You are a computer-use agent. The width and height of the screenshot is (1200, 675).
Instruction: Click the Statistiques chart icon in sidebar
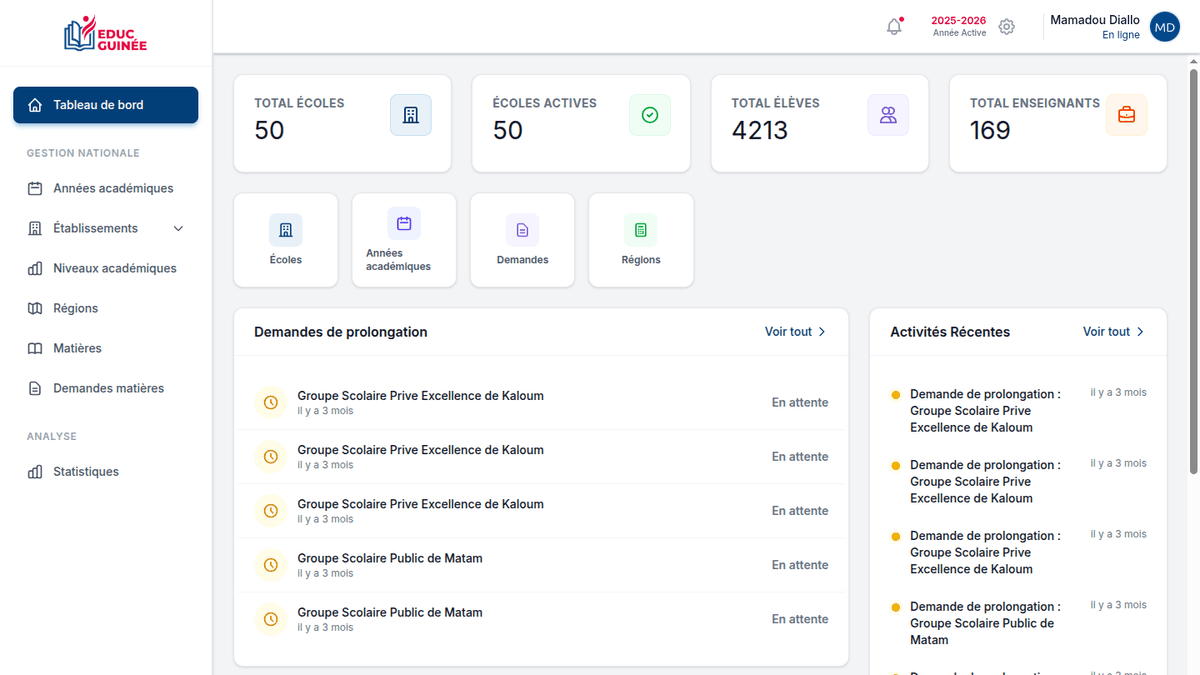coord(35,472)
